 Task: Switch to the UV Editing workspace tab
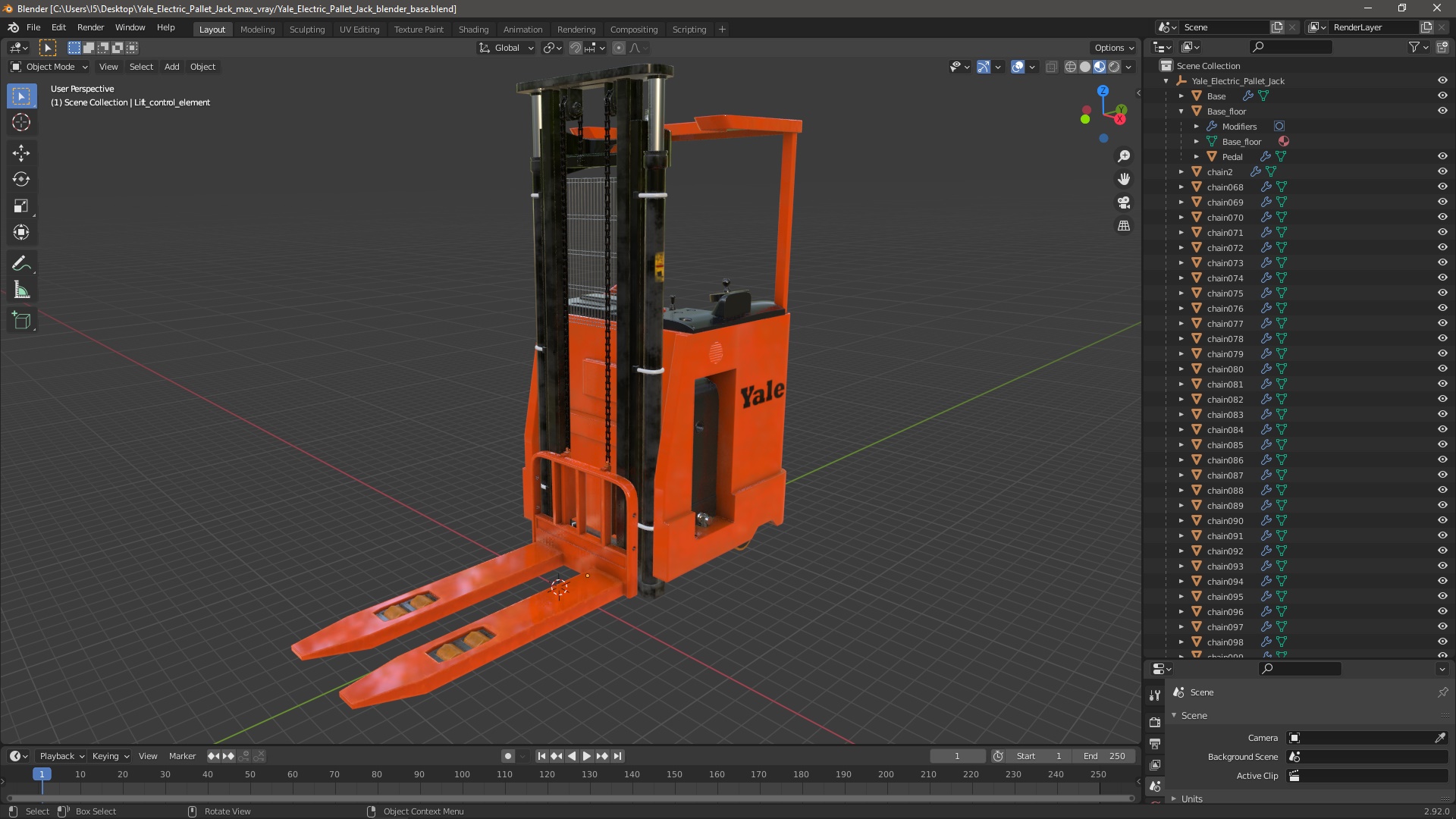(x=359, y=30)
